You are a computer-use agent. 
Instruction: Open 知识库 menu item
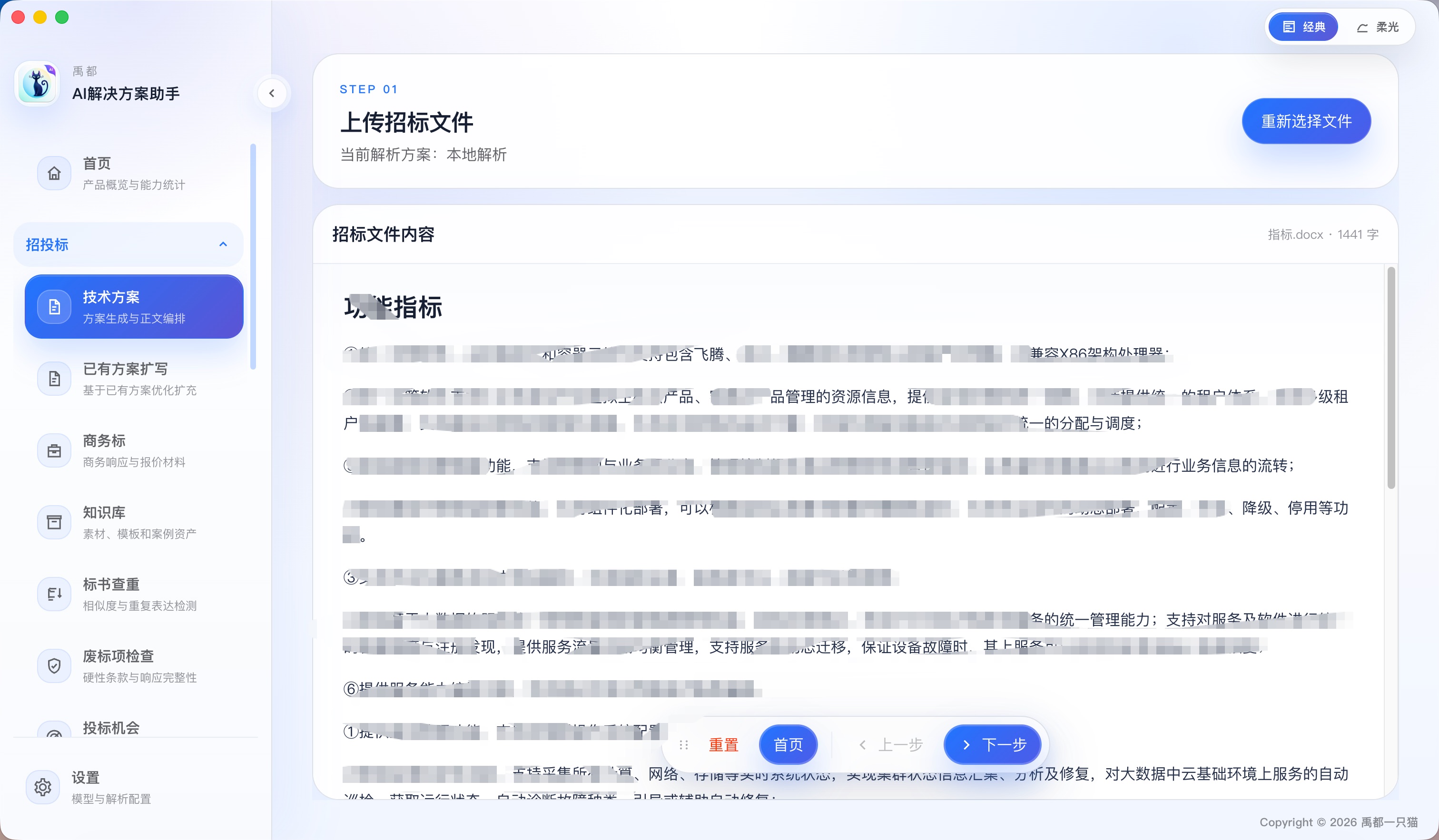pyautogui.click(x=134, y=522)
